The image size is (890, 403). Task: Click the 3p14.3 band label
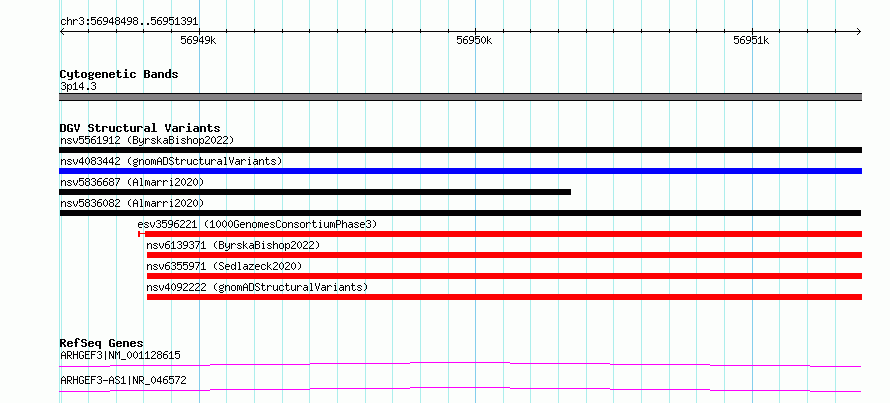[78, 87]
